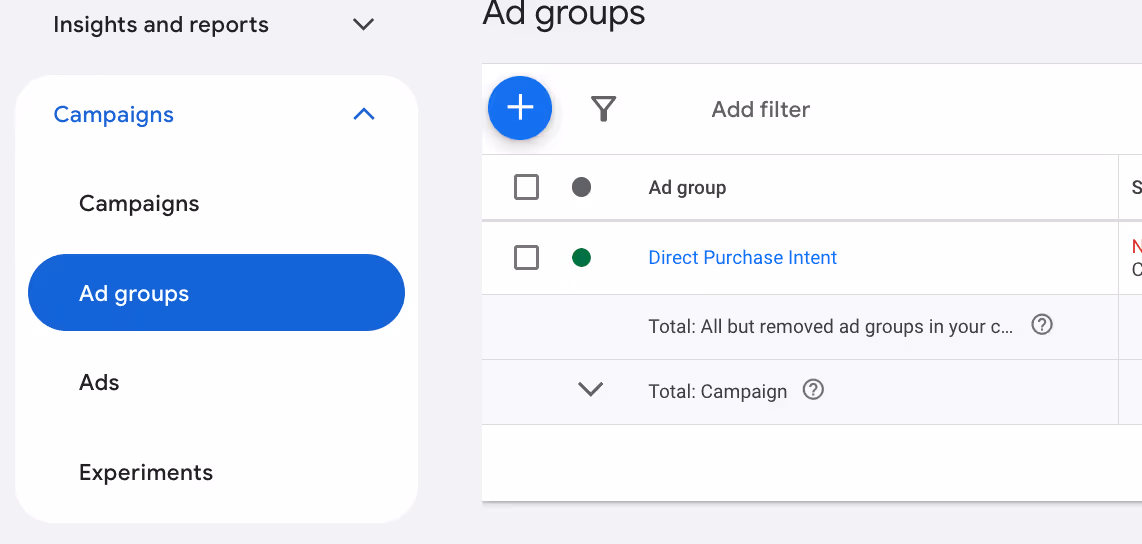Screen dimensions: 1142x544
Task: Open the filter funnel icon
Action: pyautogui.click(x=603, y=109)
